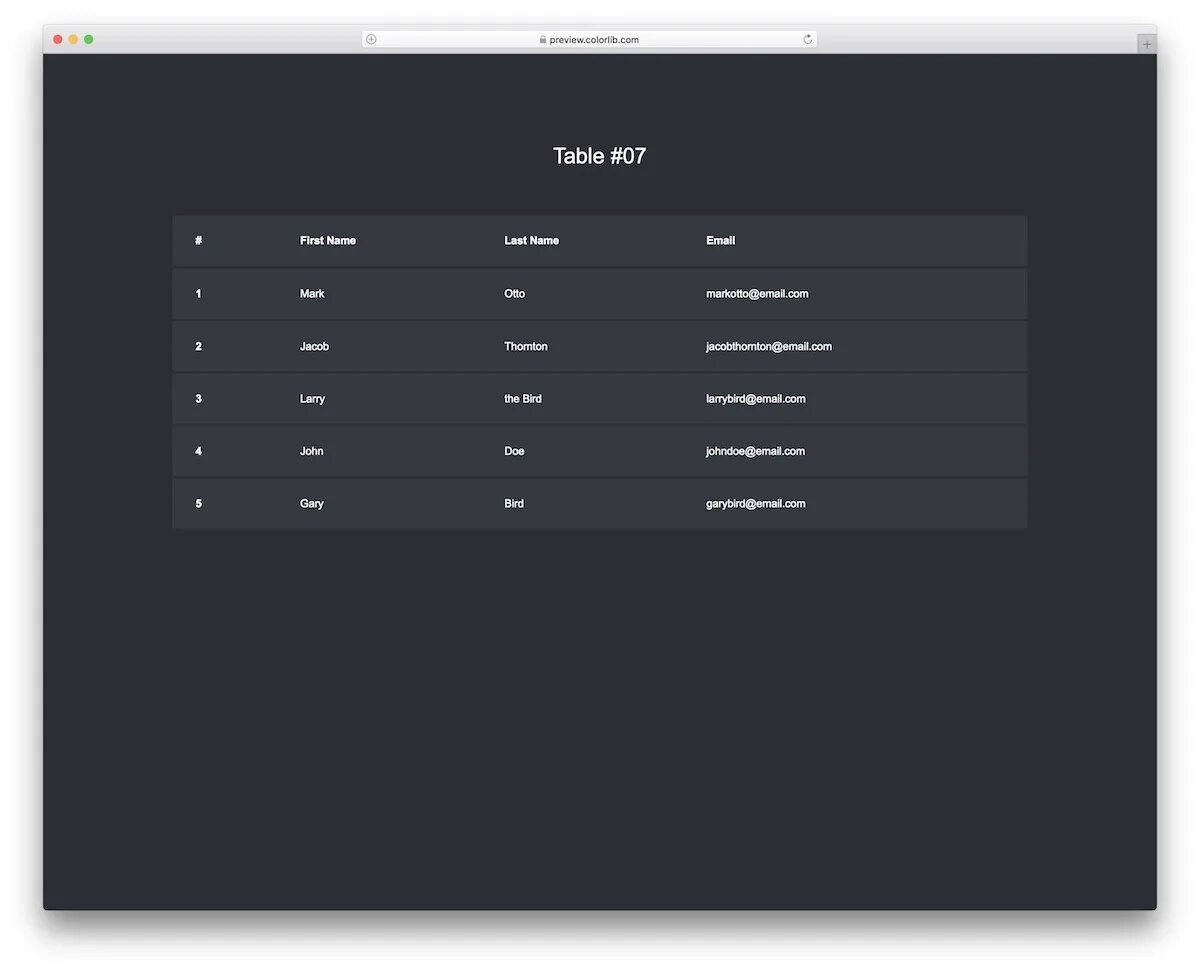
Task: Click jacobthornton@email.com
Action: [x=769, y=346]
